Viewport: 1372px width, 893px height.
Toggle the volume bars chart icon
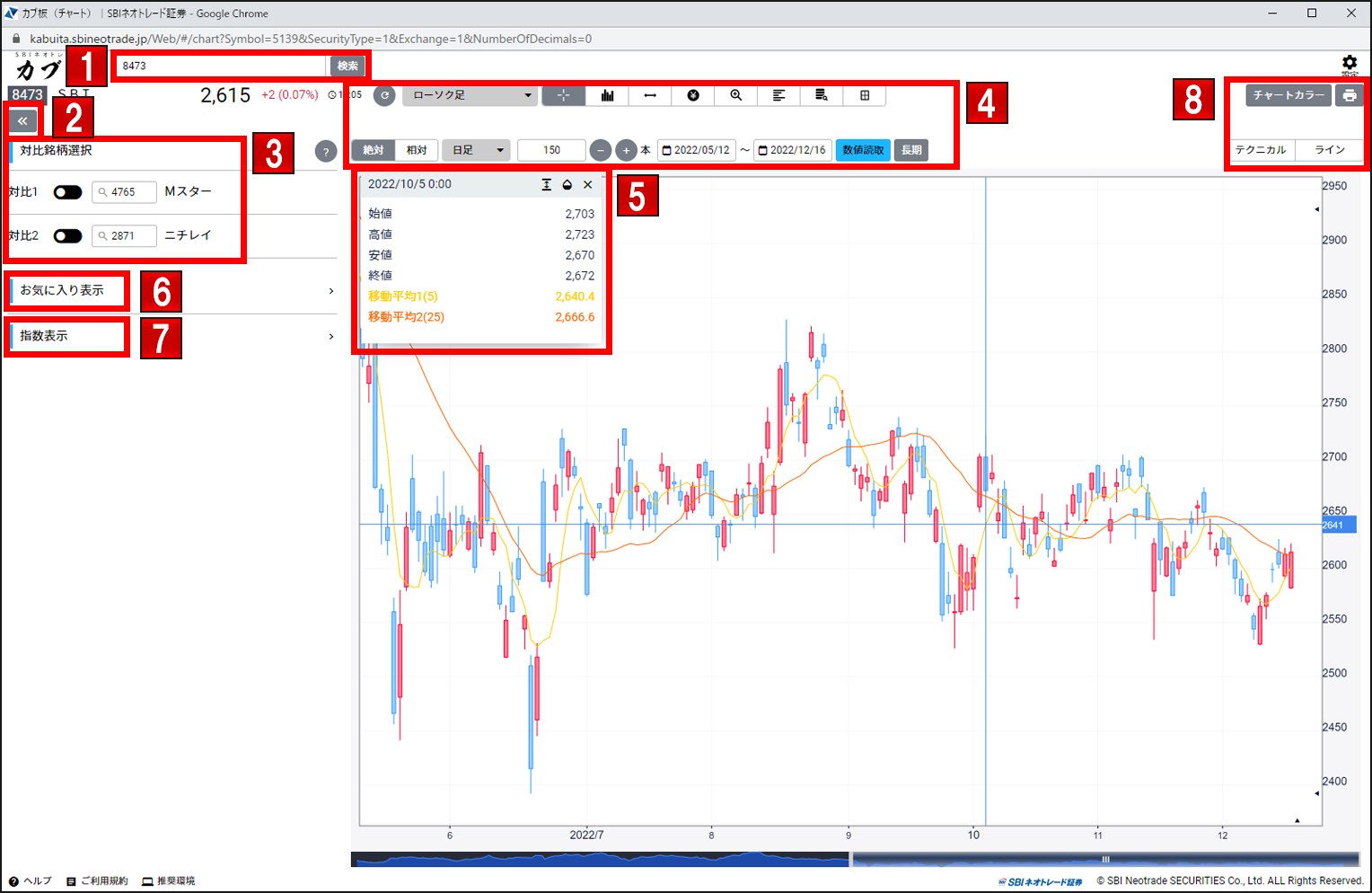(x=607, y=95)
